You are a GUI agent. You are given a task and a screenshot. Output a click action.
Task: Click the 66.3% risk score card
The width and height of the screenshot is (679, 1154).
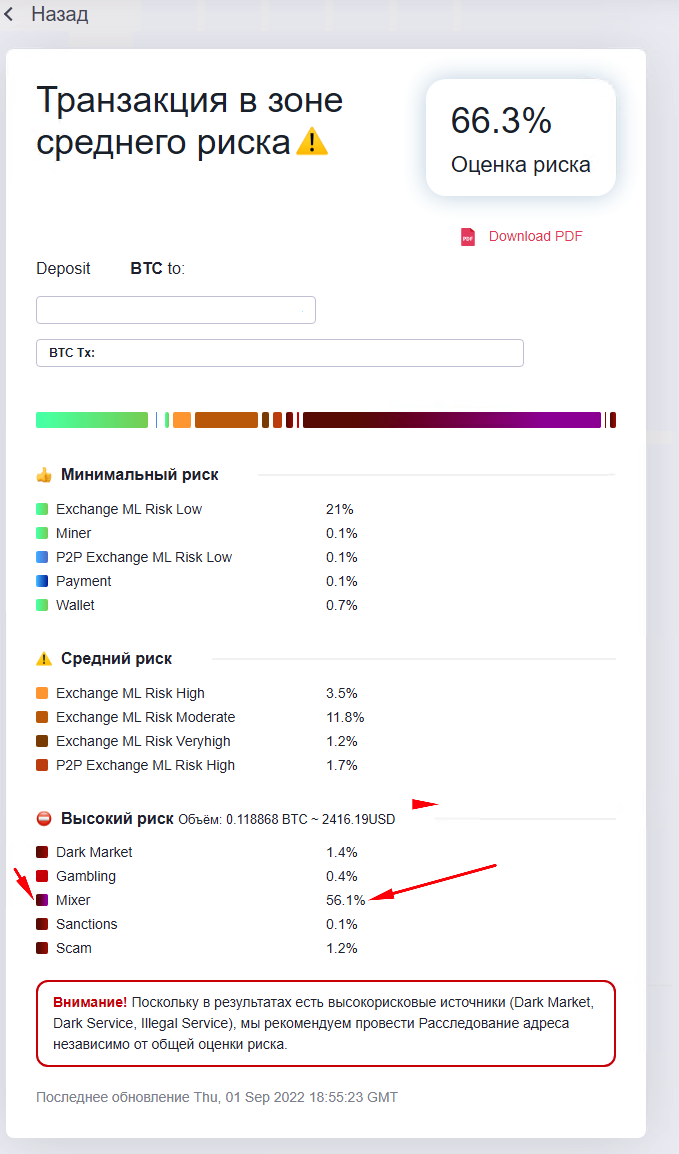pyautogui.click(x=520, y=138)
